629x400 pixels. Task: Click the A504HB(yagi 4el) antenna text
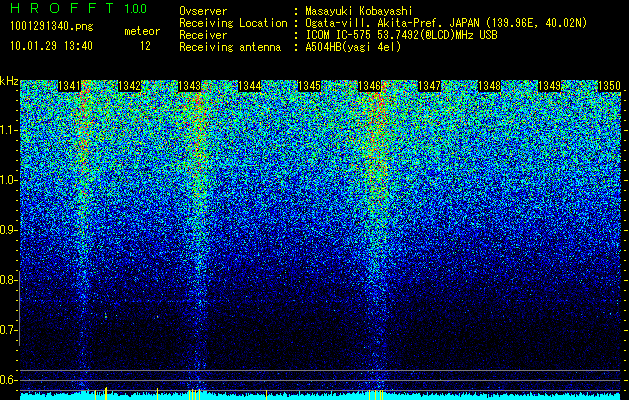pos(353,47)
